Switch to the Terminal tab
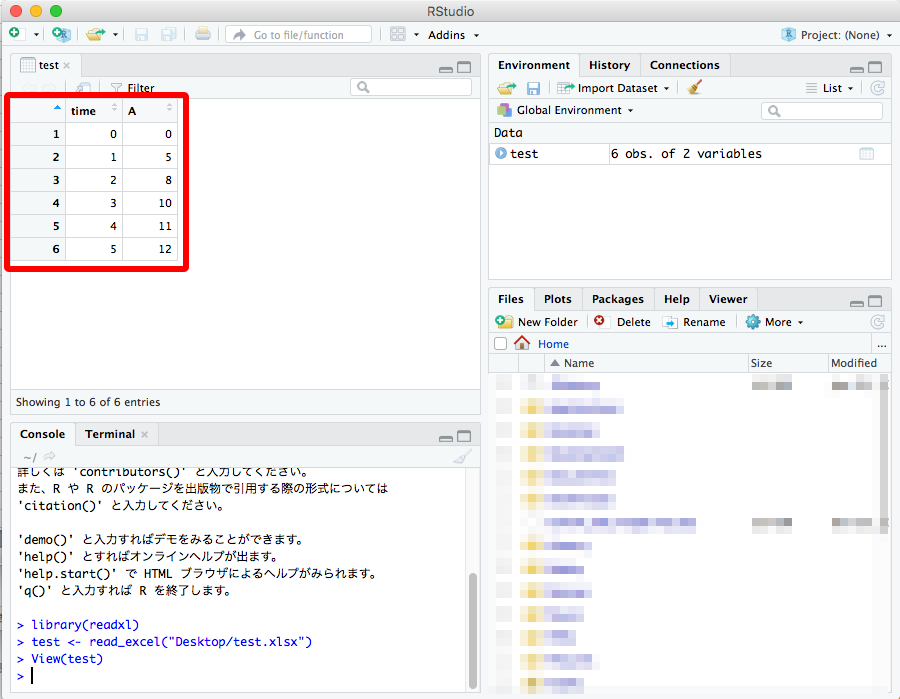Image resolution: width=900 pixels, height=699 pixels. coord(110,434)
